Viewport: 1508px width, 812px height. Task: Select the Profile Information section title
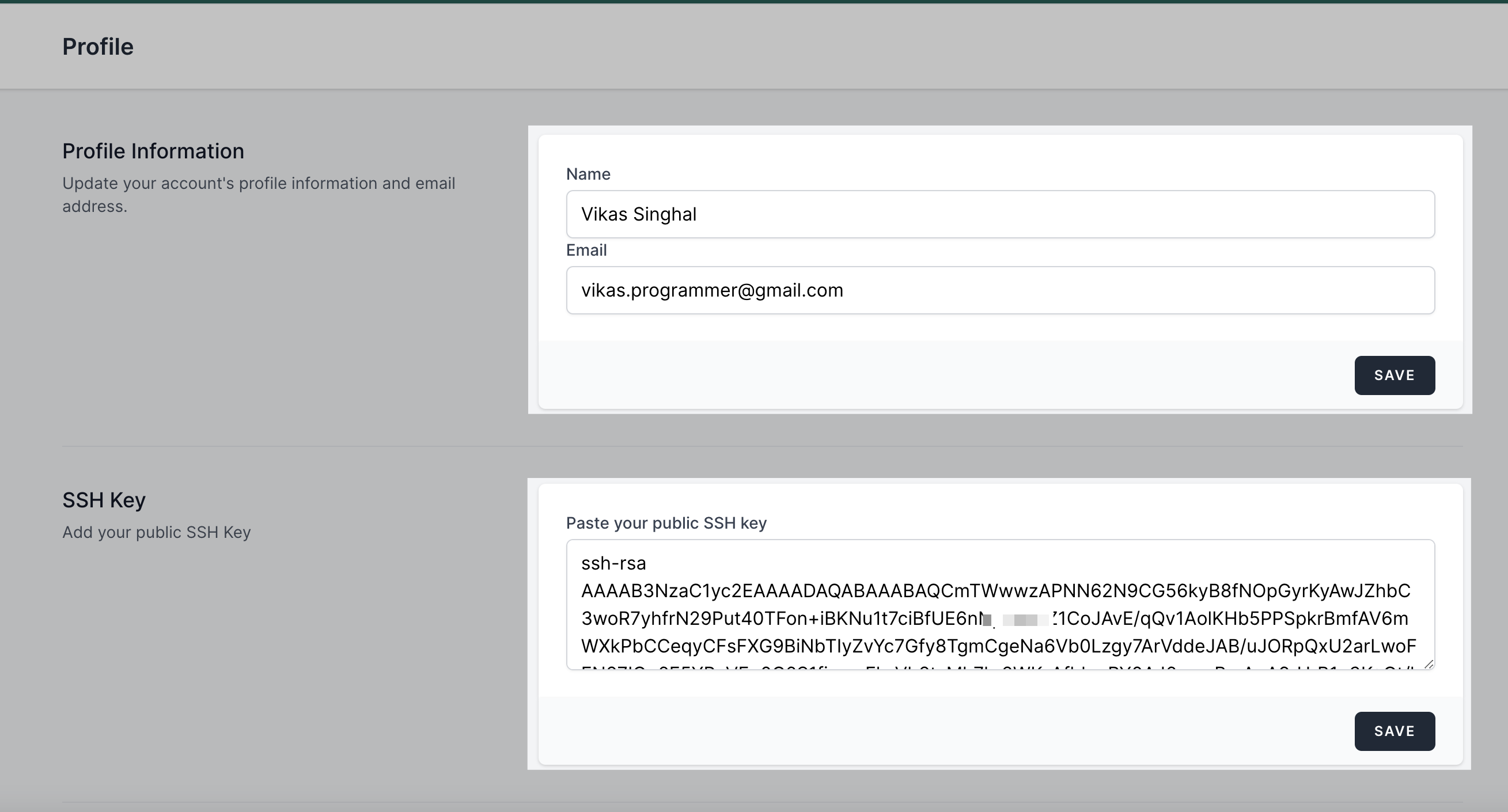(x=153, y=151)
